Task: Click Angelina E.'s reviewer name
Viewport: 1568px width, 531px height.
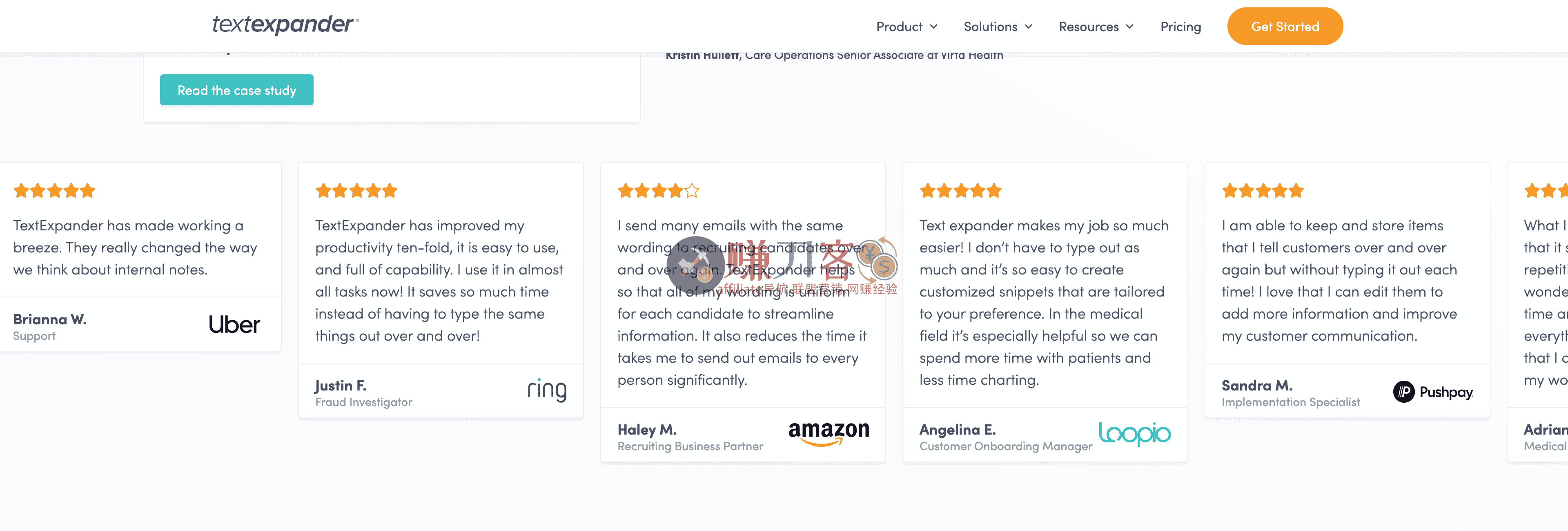Action: tap(957, 429)
